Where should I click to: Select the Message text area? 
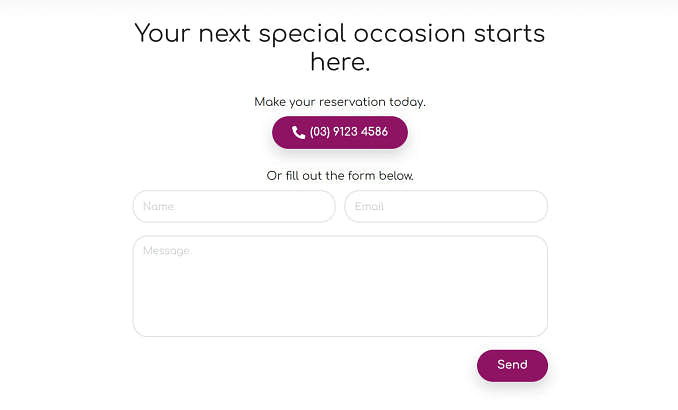pyautogui.click(x=340, y=286)
